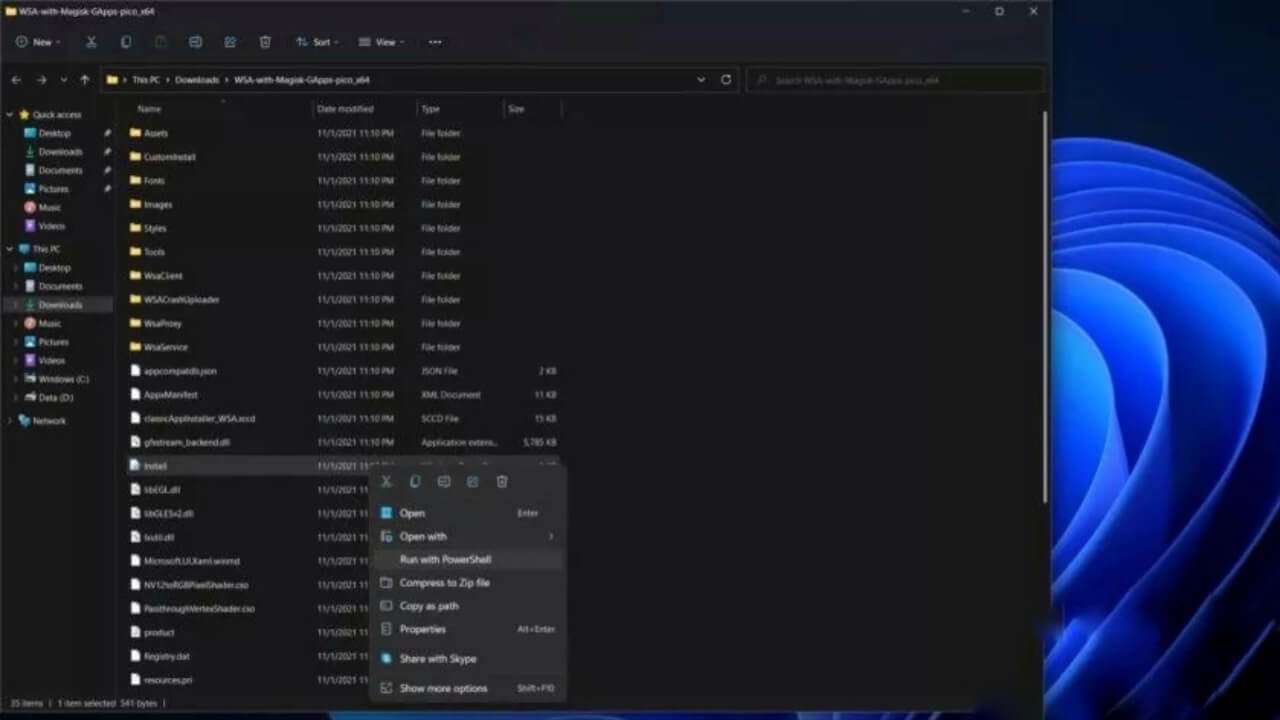Go up one folder level arrow
This screenshot has height=720, width=1280.
click(85, 79)
